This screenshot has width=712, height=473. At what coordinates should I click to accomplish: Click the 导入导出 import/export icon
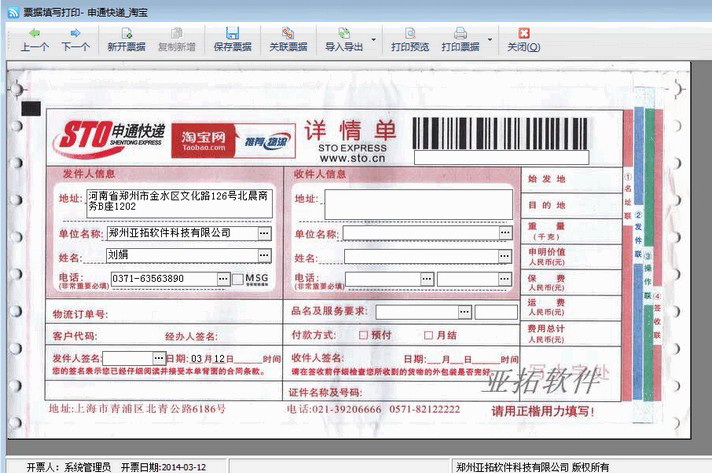[344, 40]
